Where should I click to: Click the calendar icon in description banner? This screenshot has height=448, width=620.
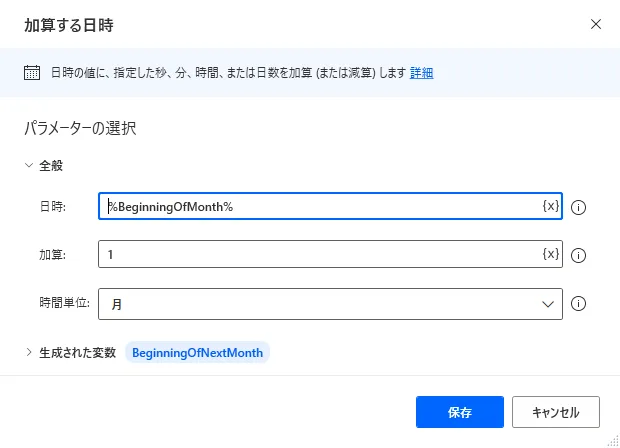pyautogui.click(x=32, y=72)
